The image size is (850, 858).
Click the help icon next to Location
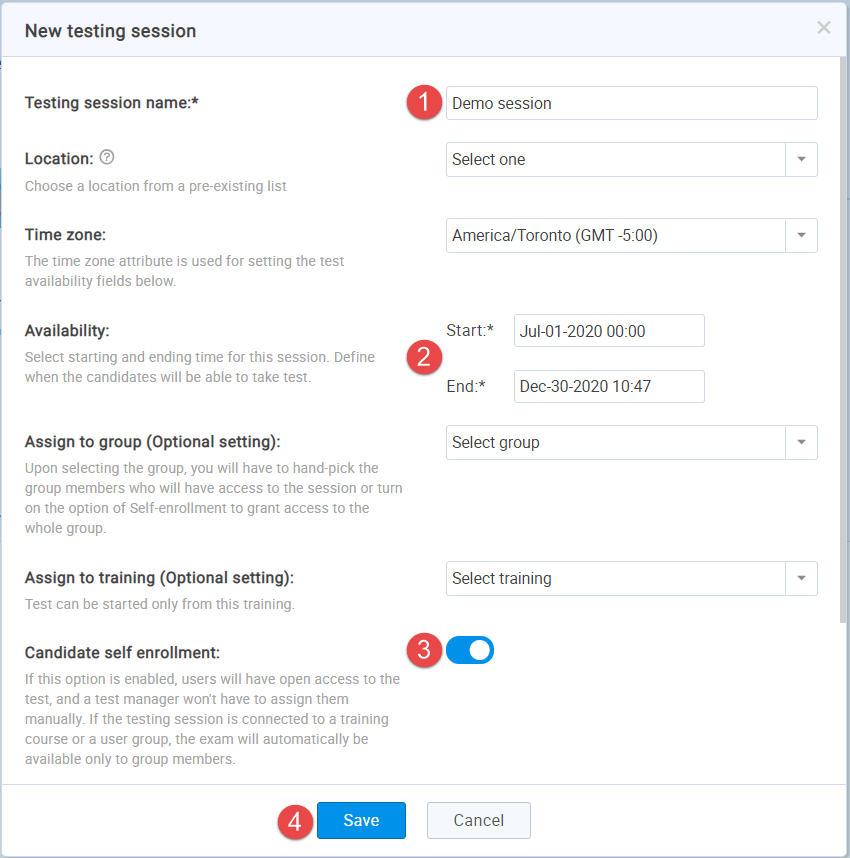click(107, 157)
